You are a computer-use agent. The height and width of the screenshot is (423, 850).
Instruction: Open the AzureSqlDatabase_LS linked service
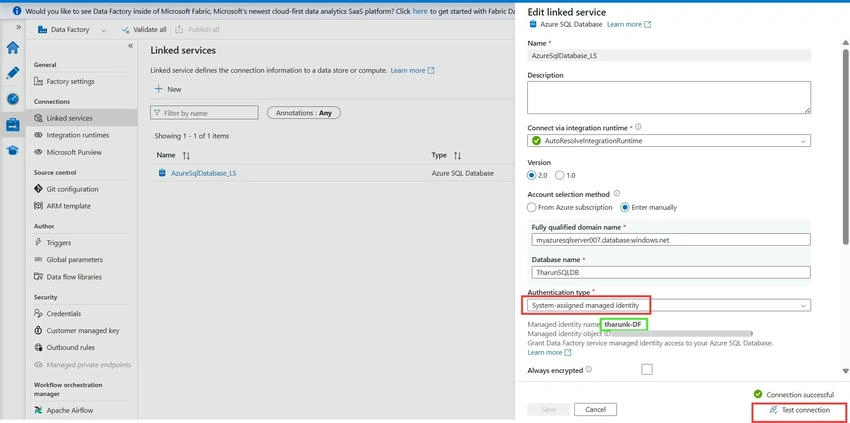(204, 174)
